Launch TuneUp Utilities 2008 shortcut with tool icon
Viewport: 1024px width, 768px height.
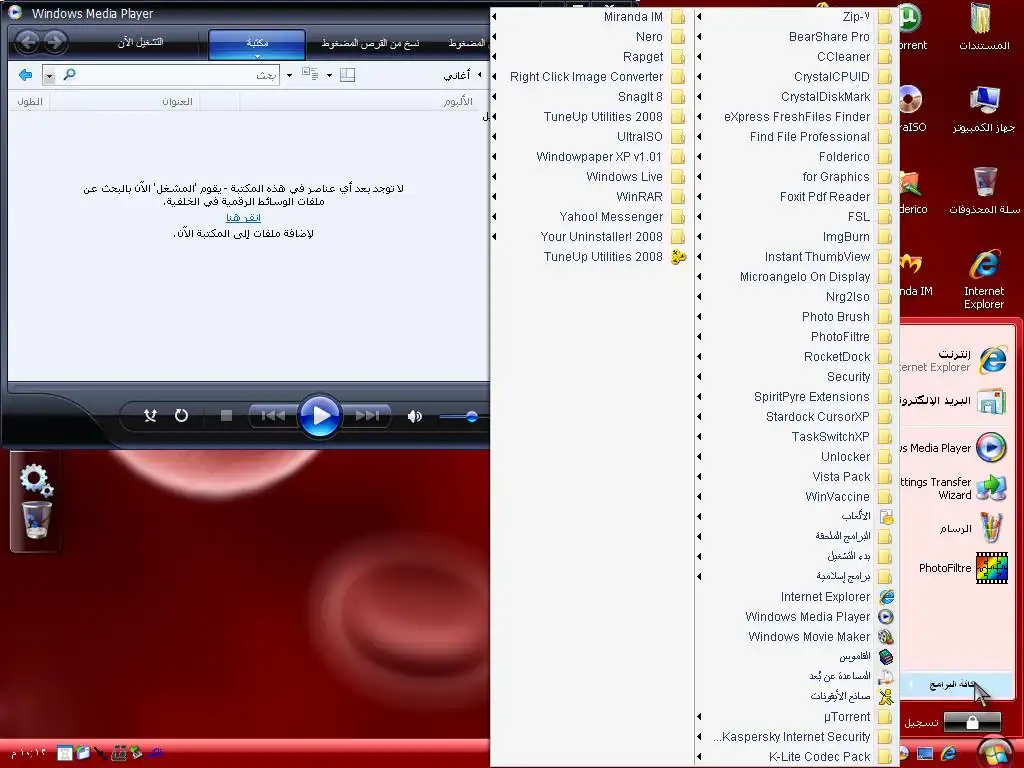tap(590, 257)
